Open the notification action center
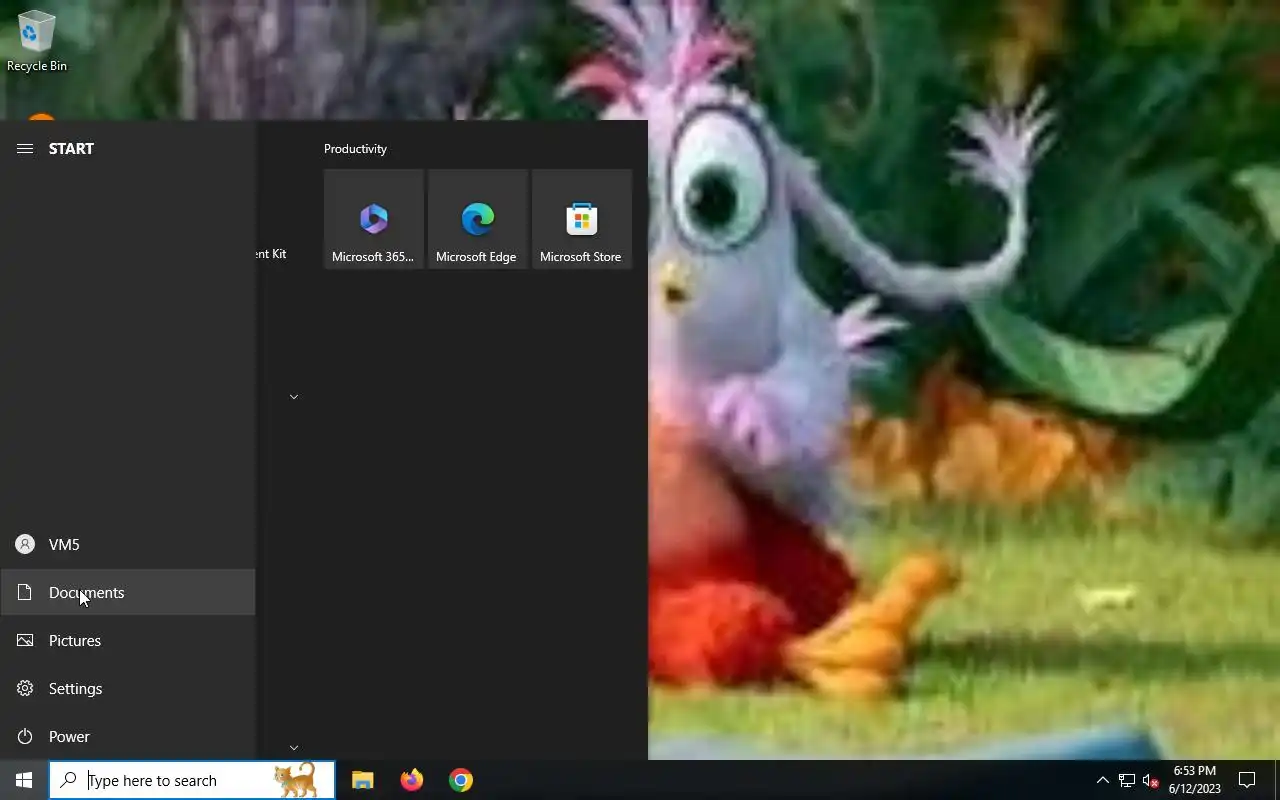This screenshot has width=1280, height=800. click(x=1247, y=780)
